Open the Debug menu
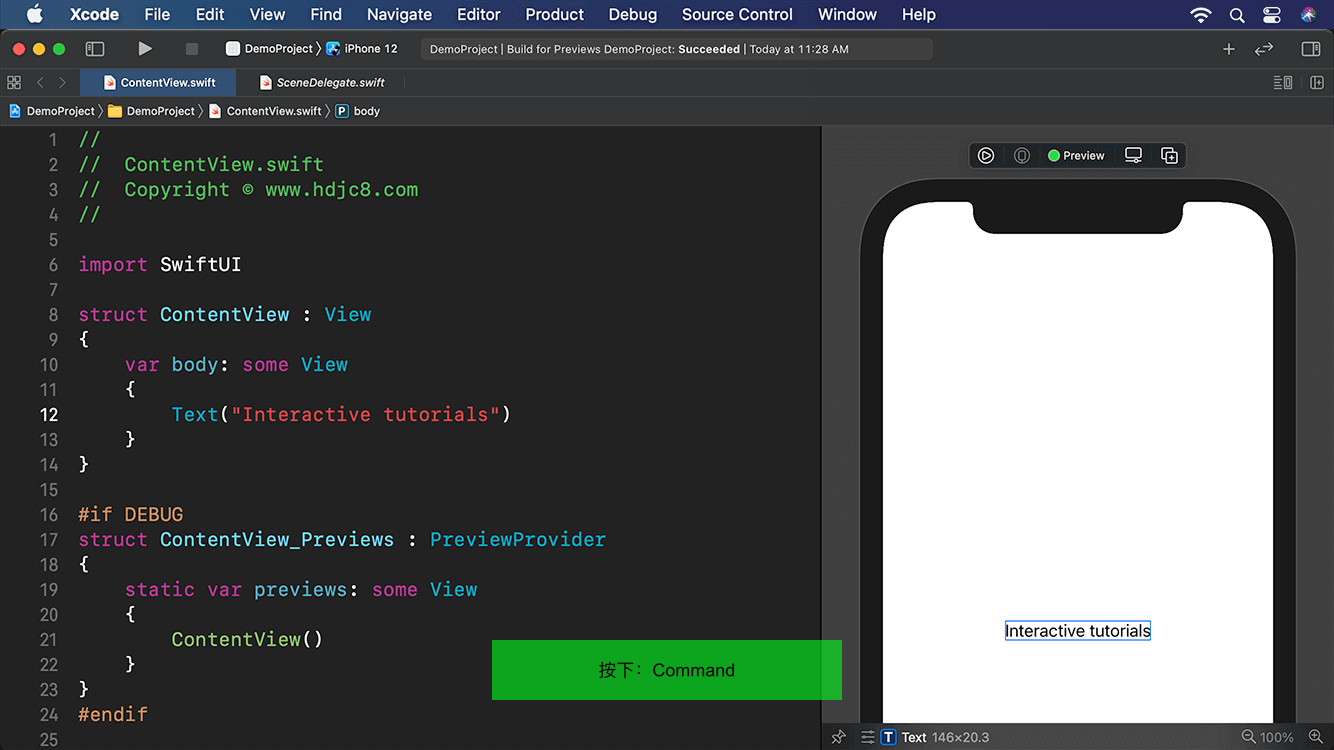This screenshot has width=1334, height=750. (633, 14)
